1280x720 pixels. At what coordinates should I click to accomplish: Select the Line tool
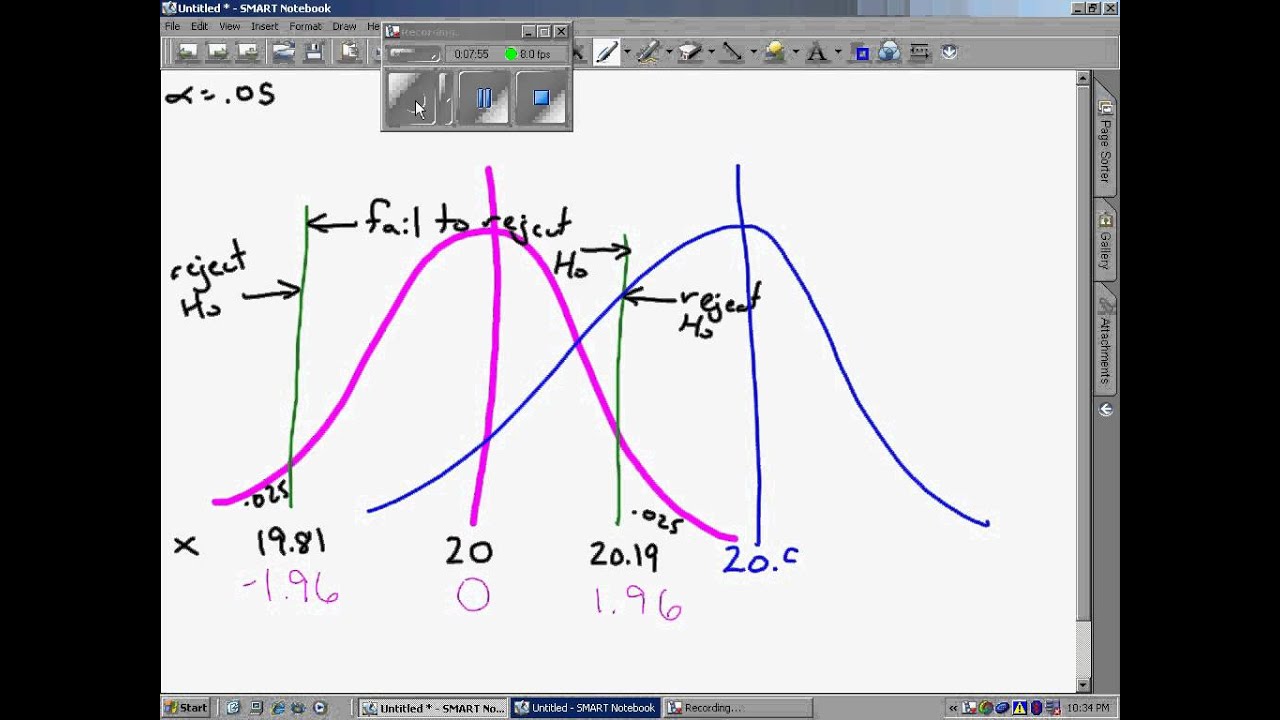pyautogui.click(x=732, y=52)
